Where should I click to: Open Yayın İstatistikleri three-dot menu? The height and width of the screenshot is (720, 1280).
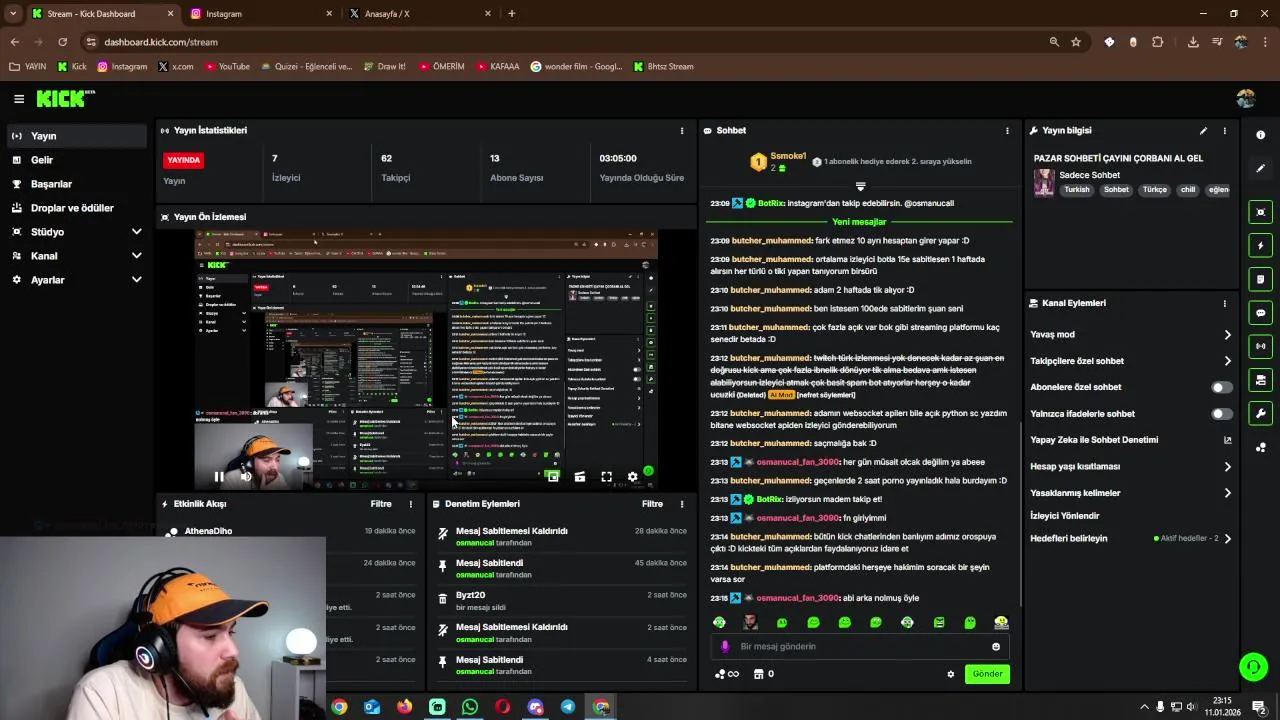tap(682, 131)
